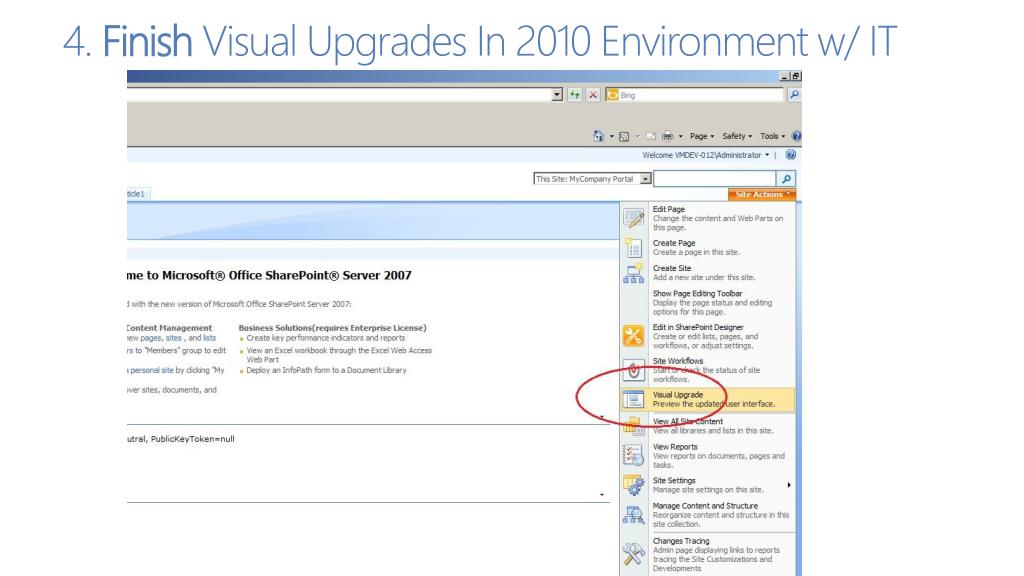Click the red stop loading icon
The image size is (1024, 576).
pos(592,95)
